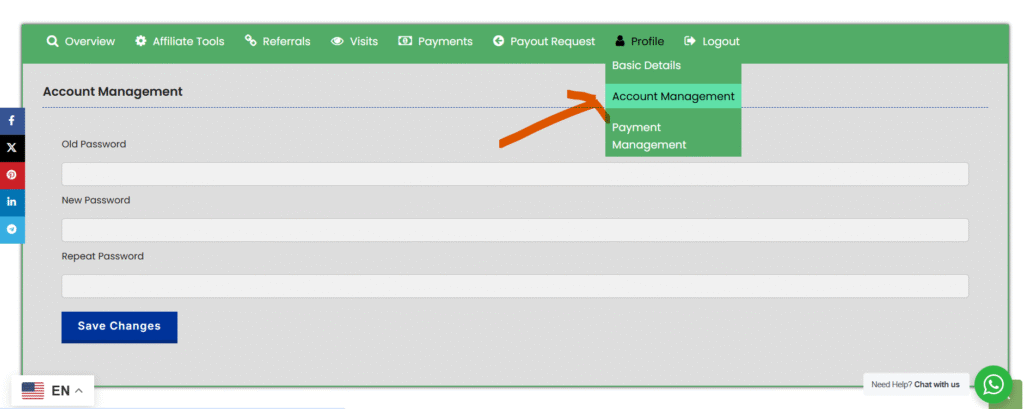
Task: Open WhatsApp chat bubble icon
Action: (992, 384)
